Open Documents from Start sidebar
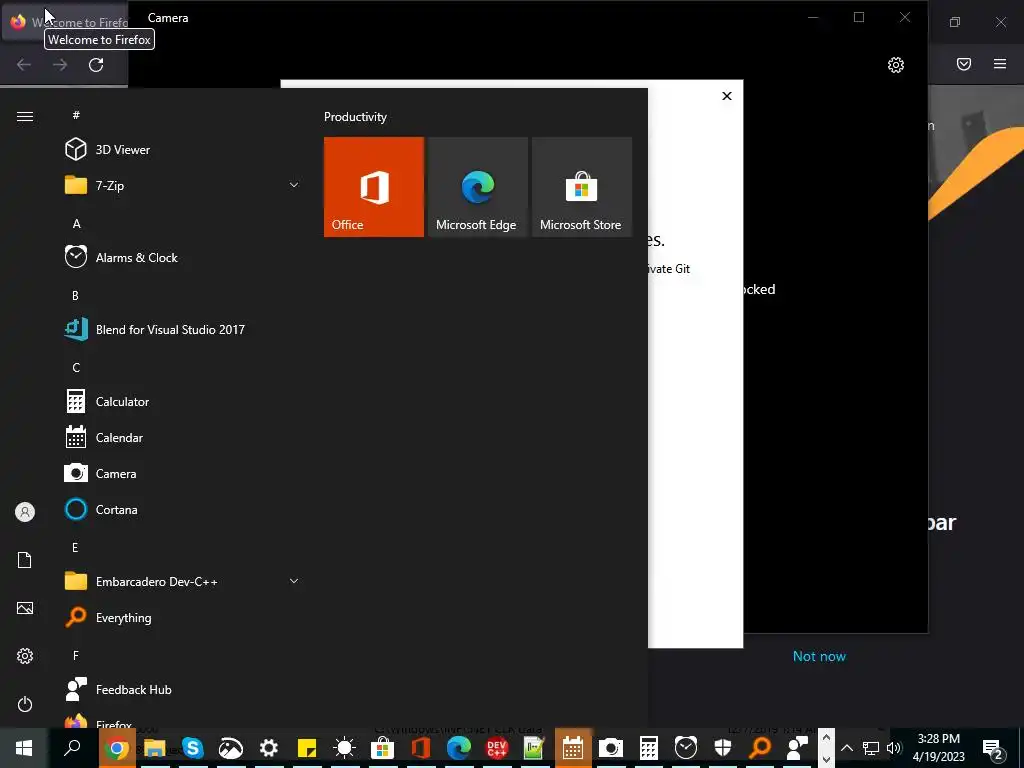 [25, 560]
